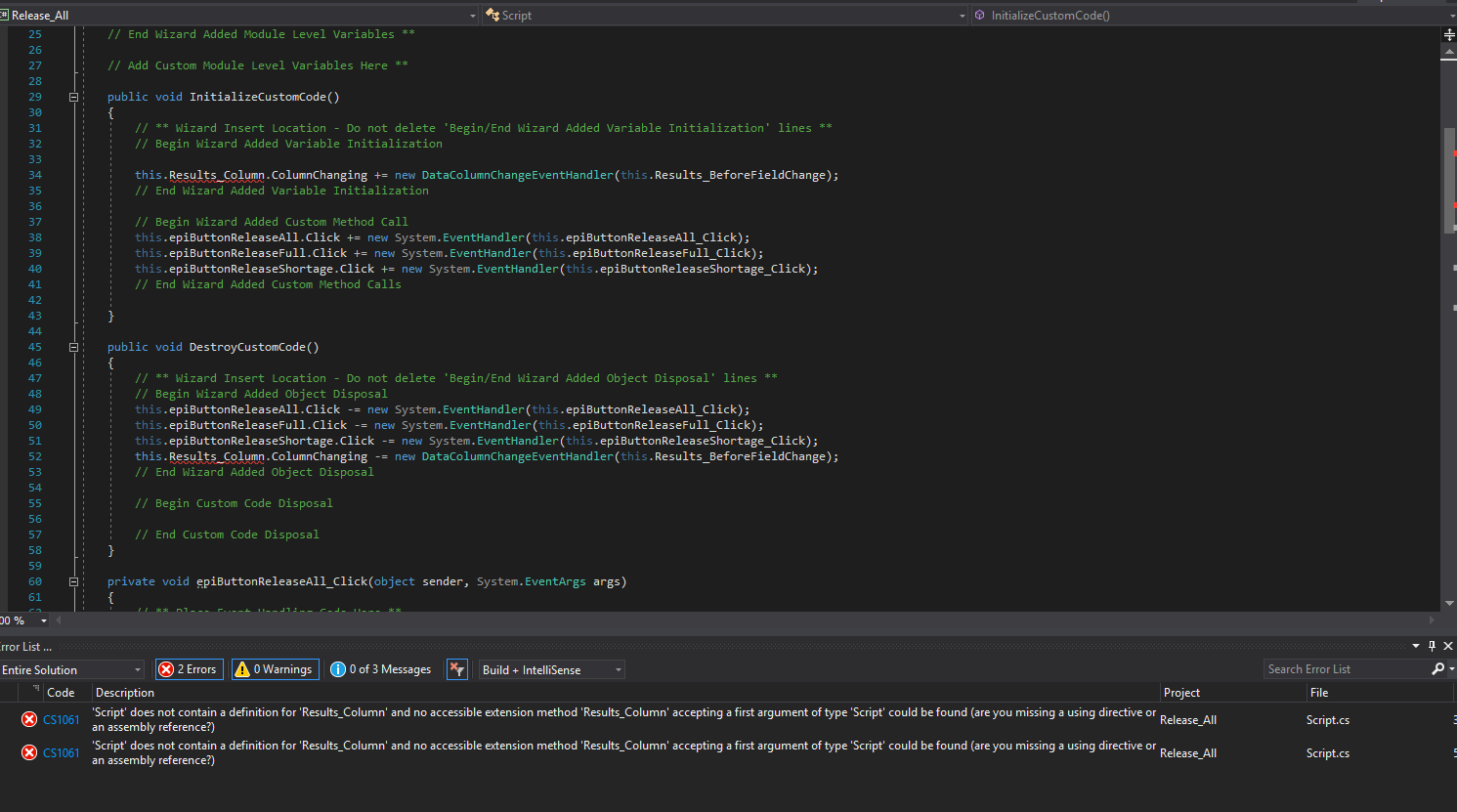This screenshot has width=1457, height=812.
Task: Collapse the DestroyCustomCode method outline
Action: (73, 347)
